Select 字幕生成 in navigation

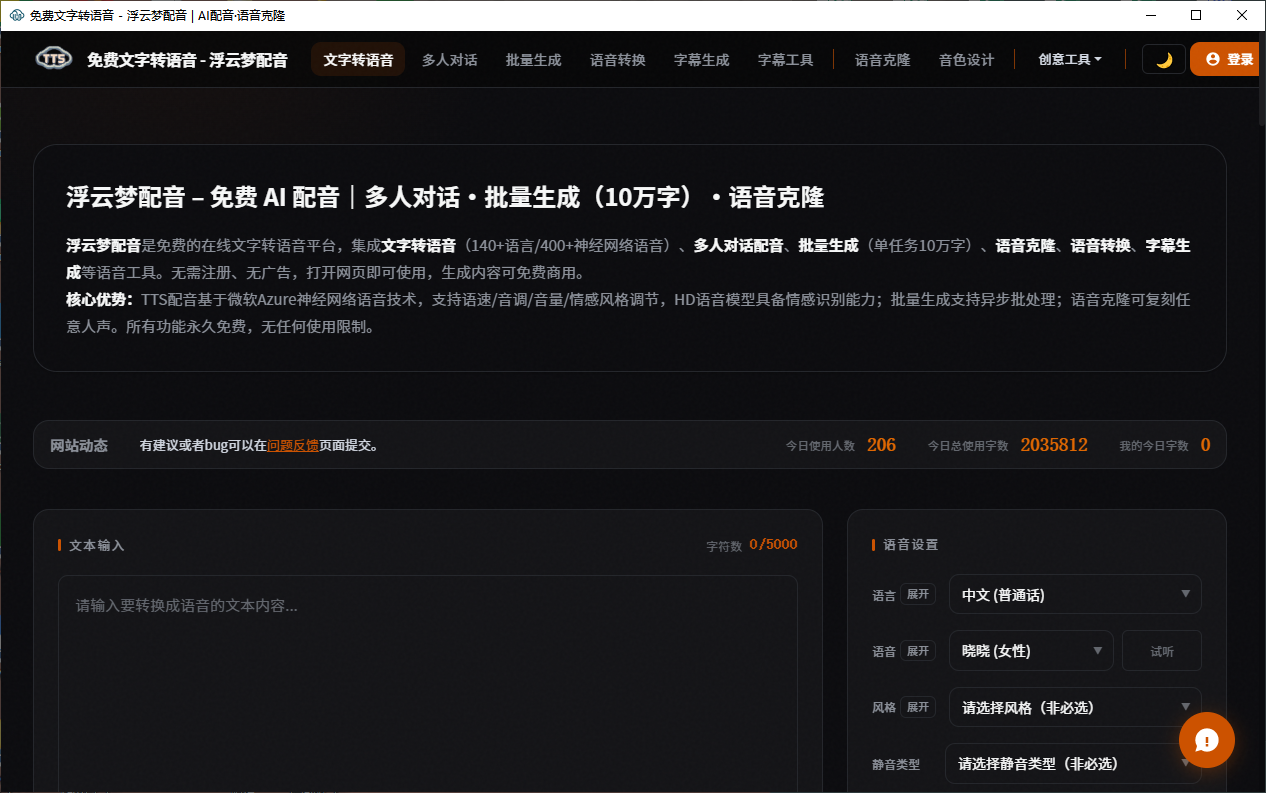point(701,59)
